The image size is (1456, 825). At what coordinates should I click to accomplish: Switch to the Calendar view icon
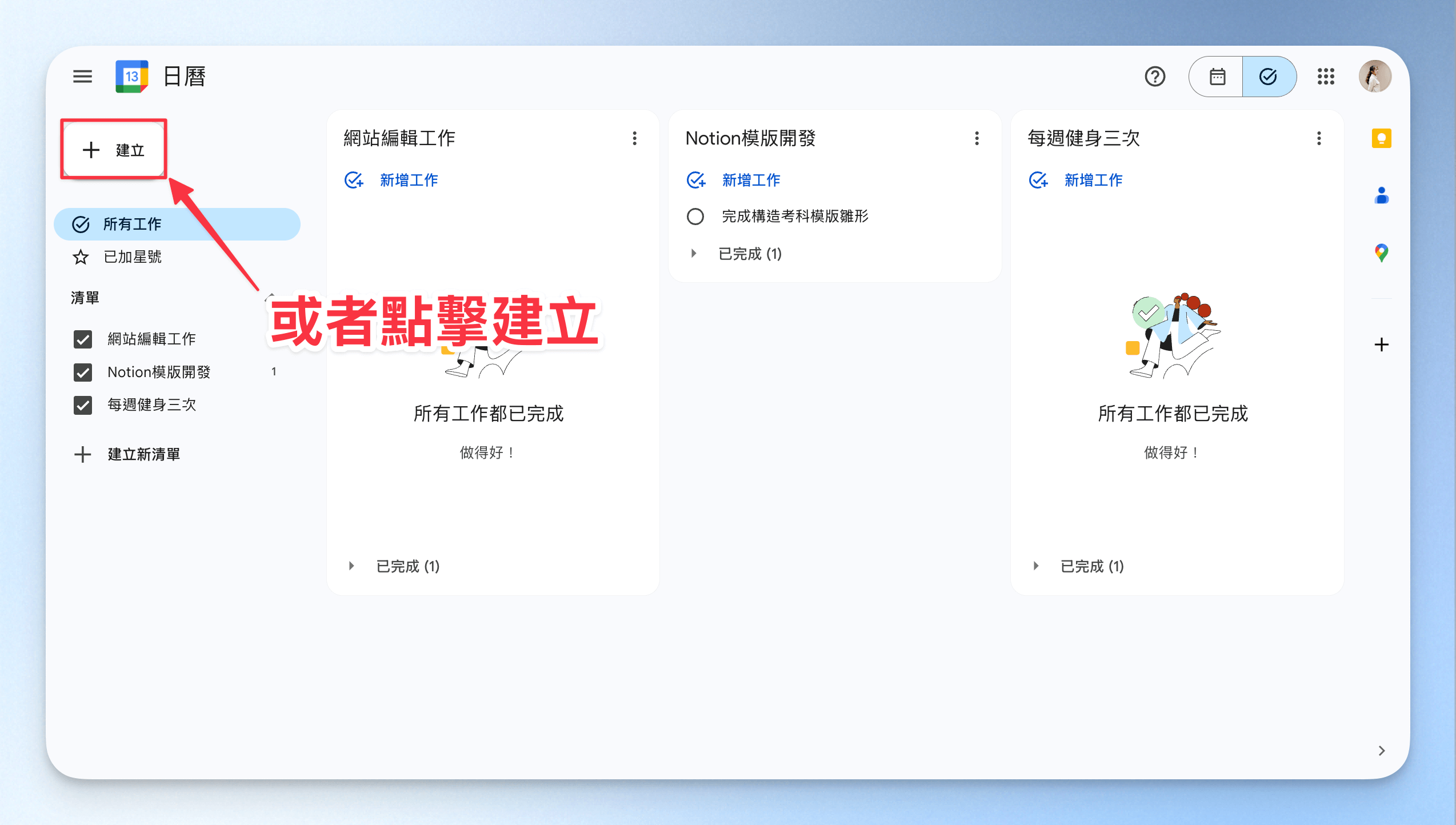tap(1217, 76)
